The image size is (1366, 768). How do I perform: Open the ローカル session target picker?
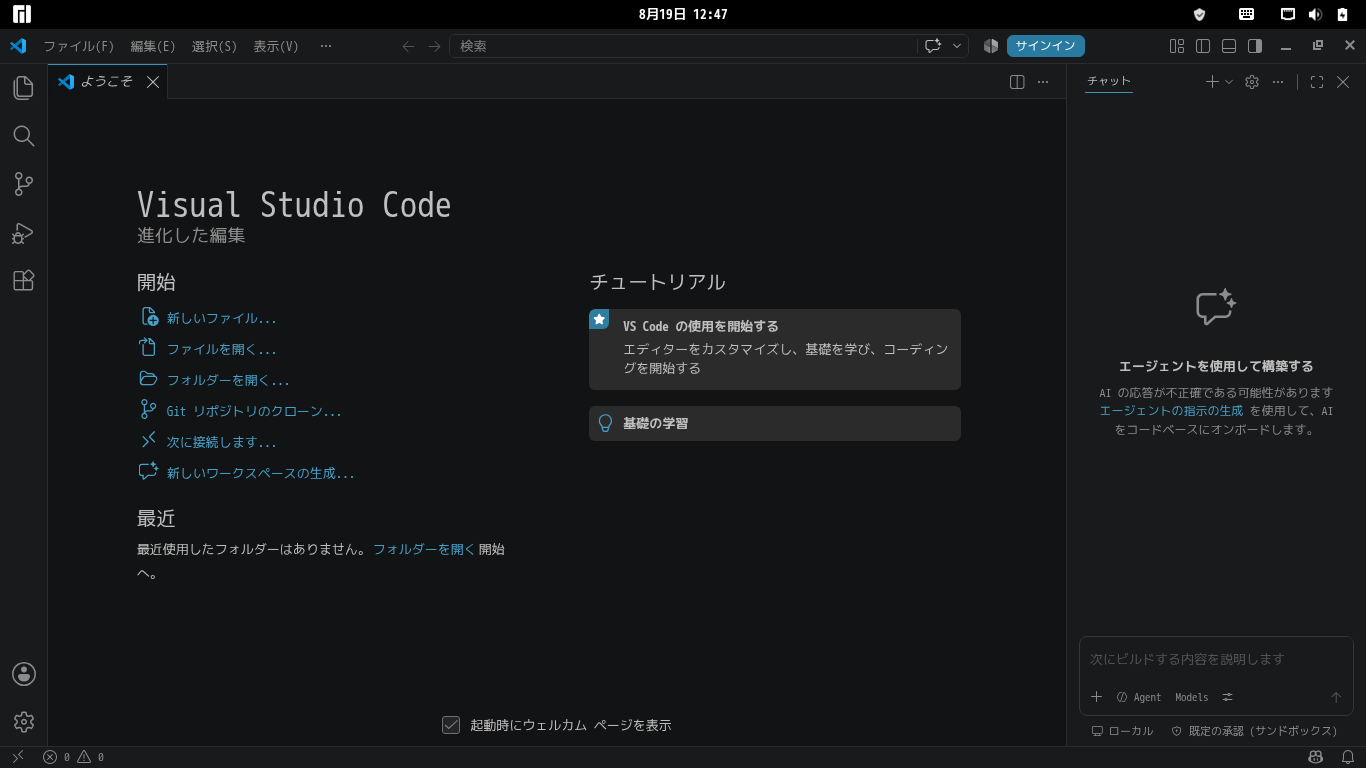tap(1122, 731)
